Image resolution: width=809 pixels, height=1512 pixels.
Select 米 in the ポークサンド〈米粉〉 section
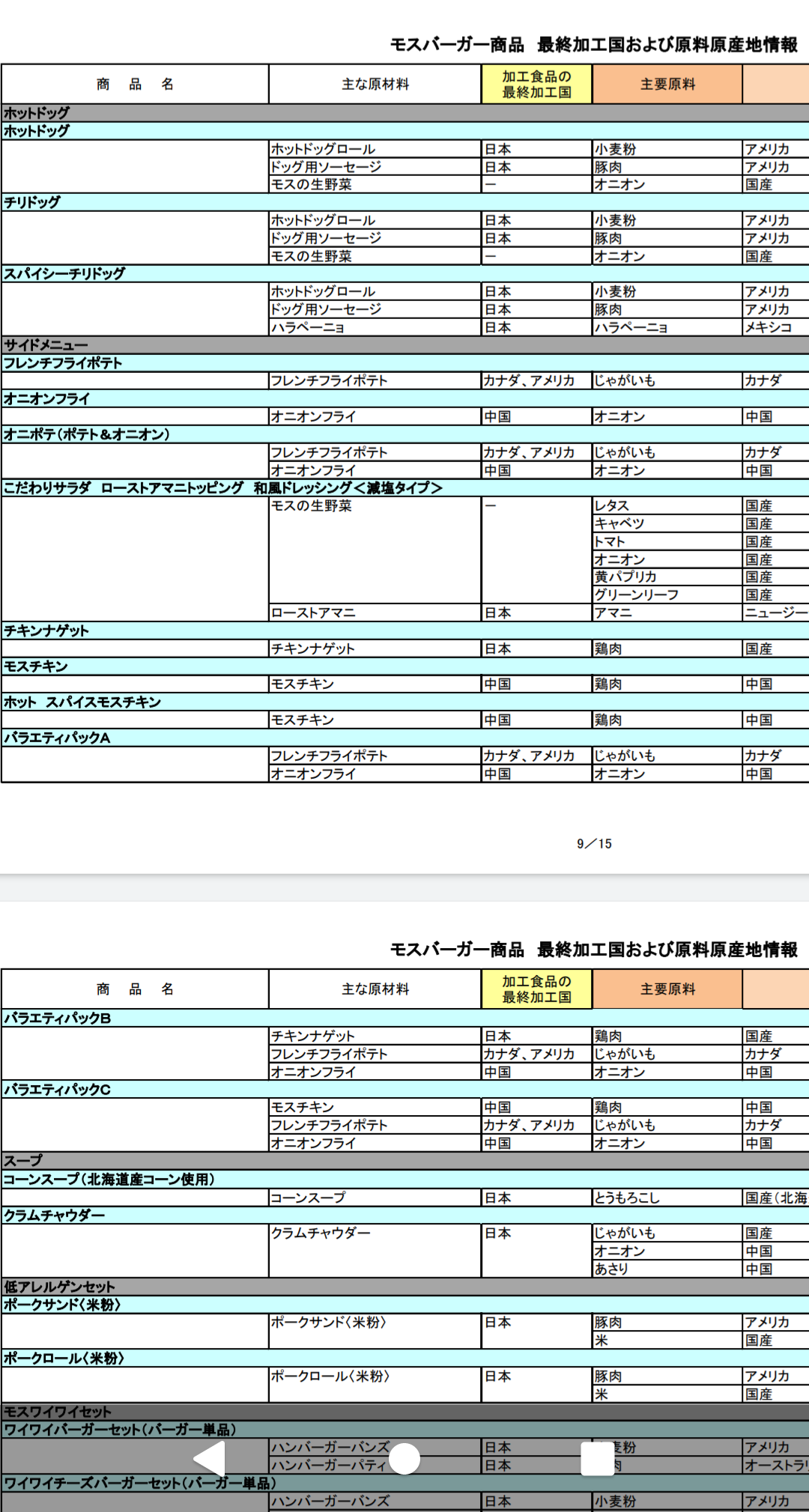tap(667, 1341)
